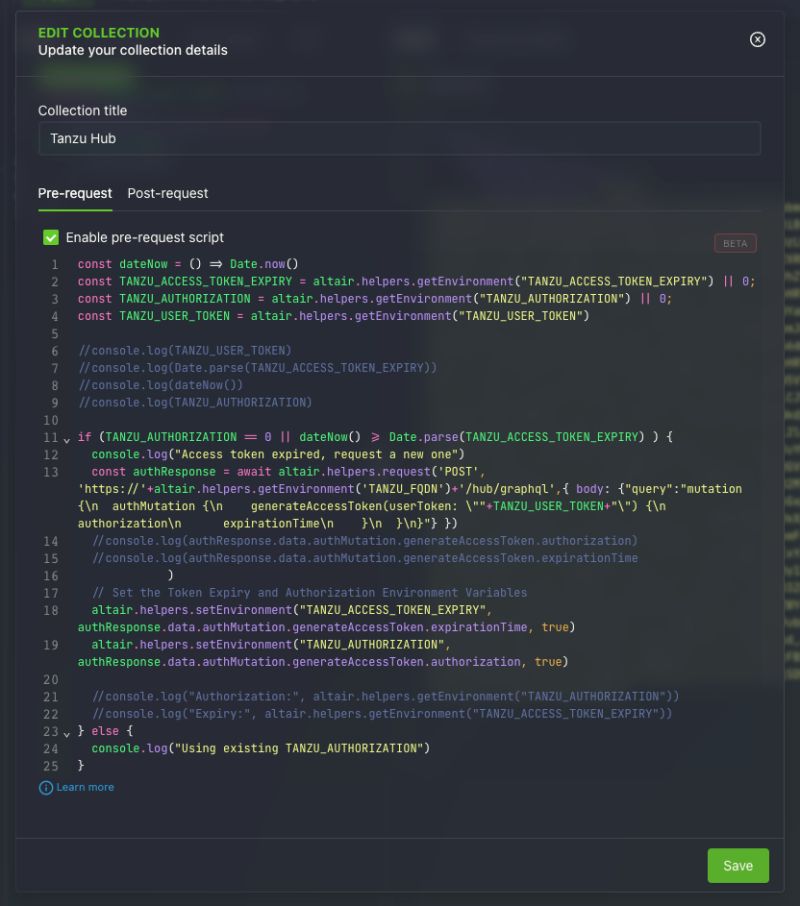This screenshot has height=906, width=800.
Task: Click the Save button
Action: click(x=738, y=865)
